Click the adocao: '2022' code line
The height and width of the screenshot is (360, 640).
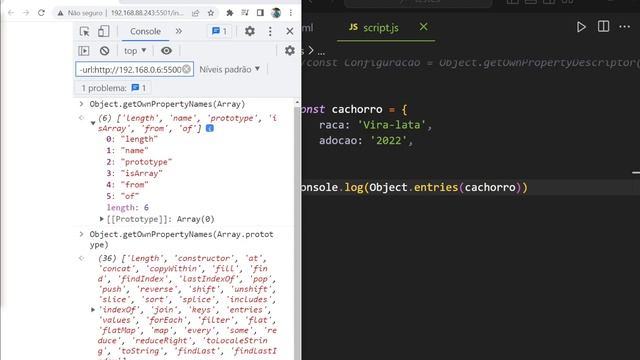366,140
